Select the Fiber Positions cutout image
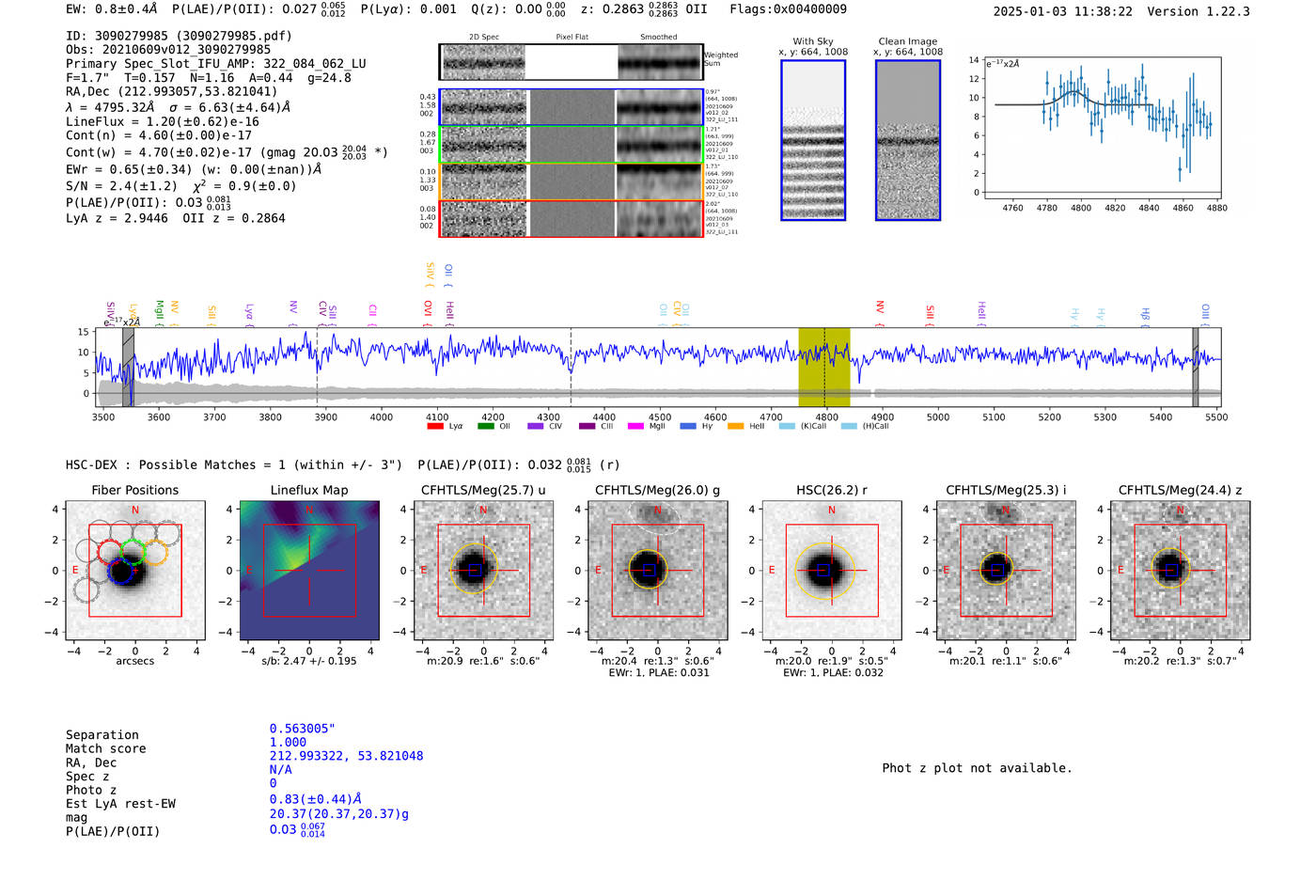This screenshot has height=896, width=1316. point(135,571)
